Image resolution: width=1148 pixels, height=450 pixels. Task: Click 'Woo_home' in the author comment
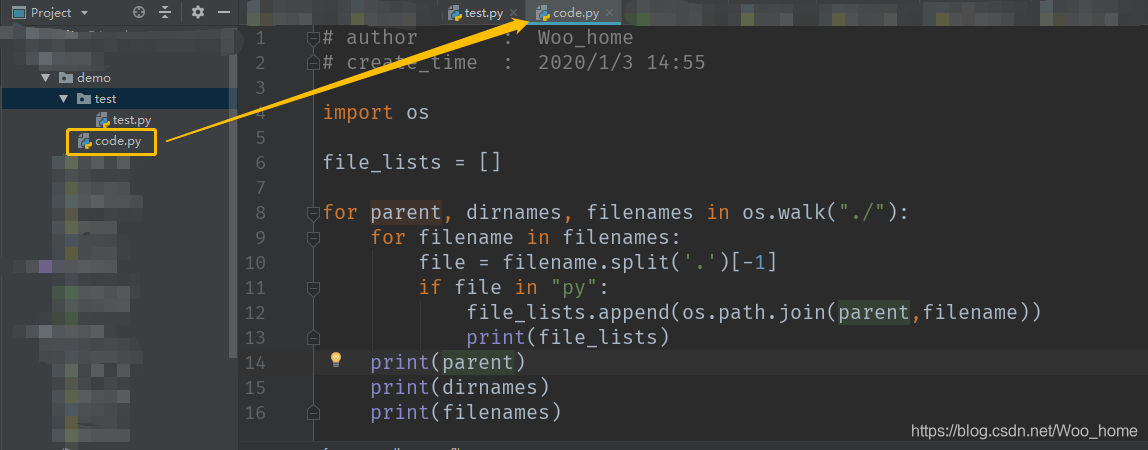click(585, 37)
